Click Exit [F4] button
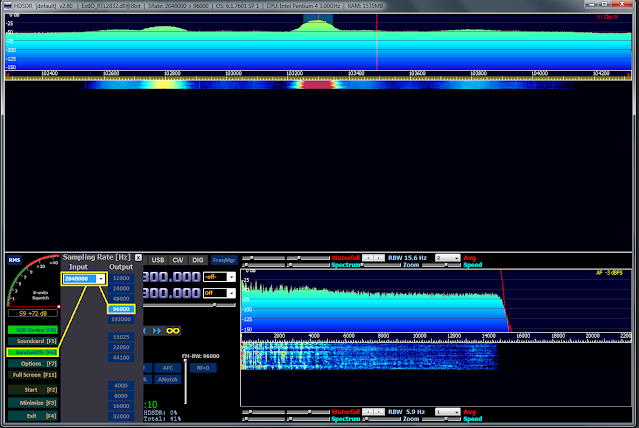Image resolution: width=639 pixels, height=428 pixels. coord(33,416)
